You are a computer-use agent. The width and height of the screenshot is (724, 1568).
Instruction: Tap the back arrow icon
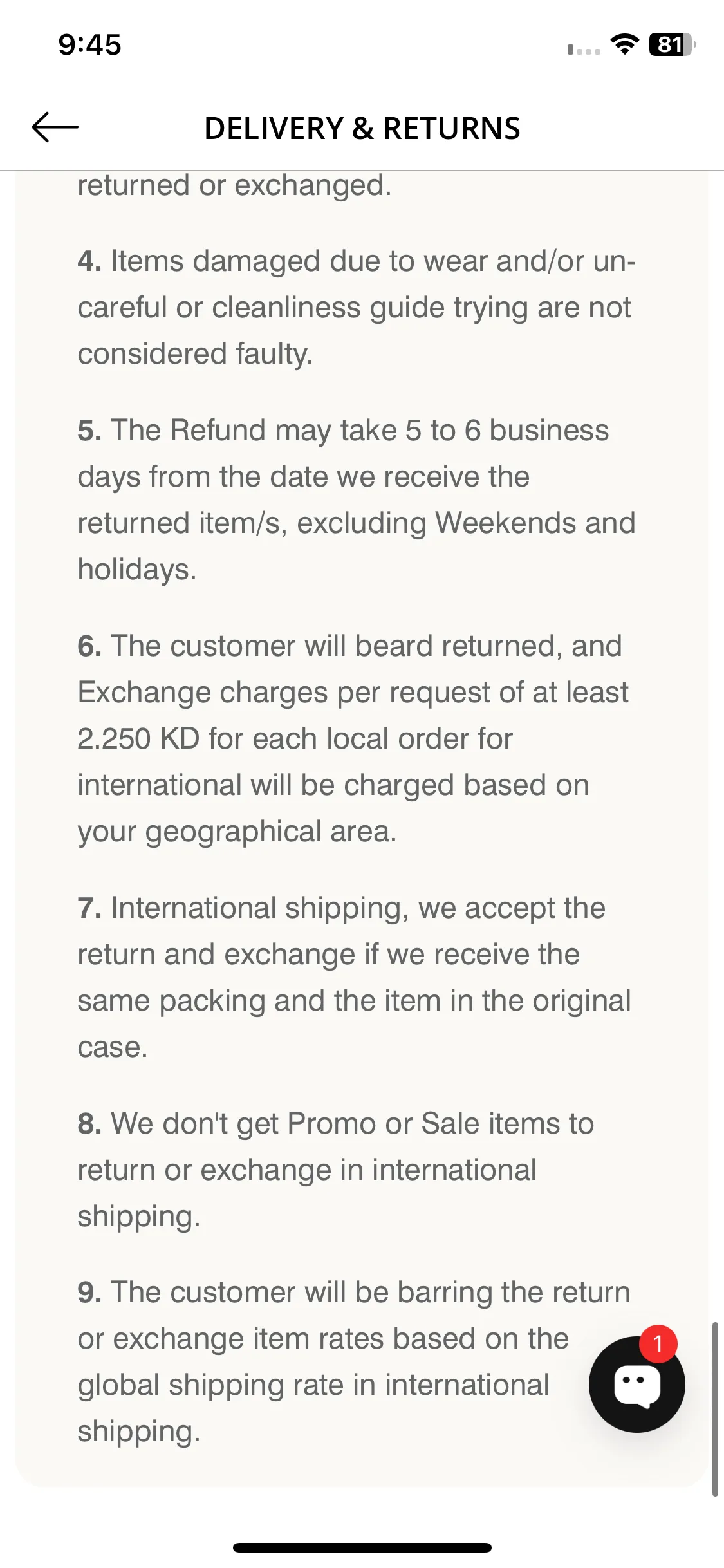55,127
